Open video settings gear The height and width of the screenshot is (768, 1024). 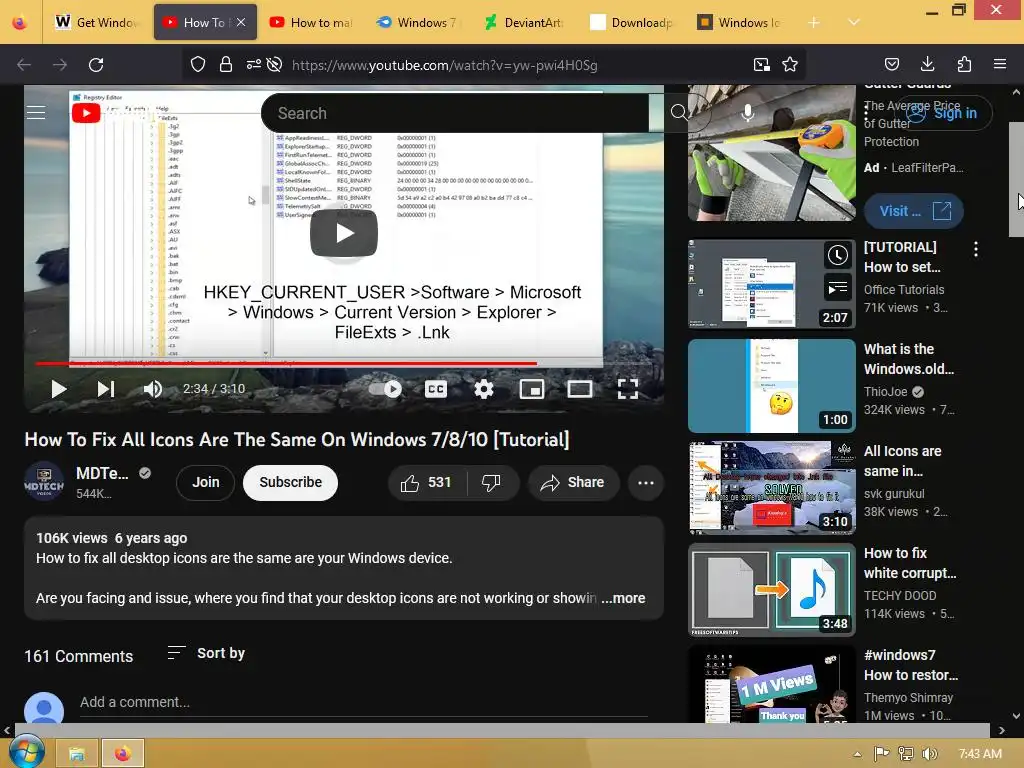[484, 389]
